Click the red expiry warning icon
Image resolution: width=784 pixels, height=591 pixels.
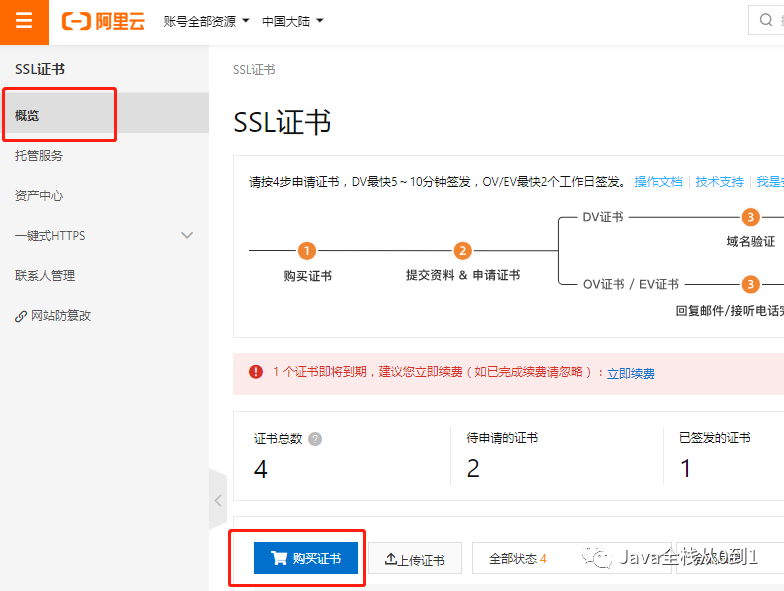256,372
